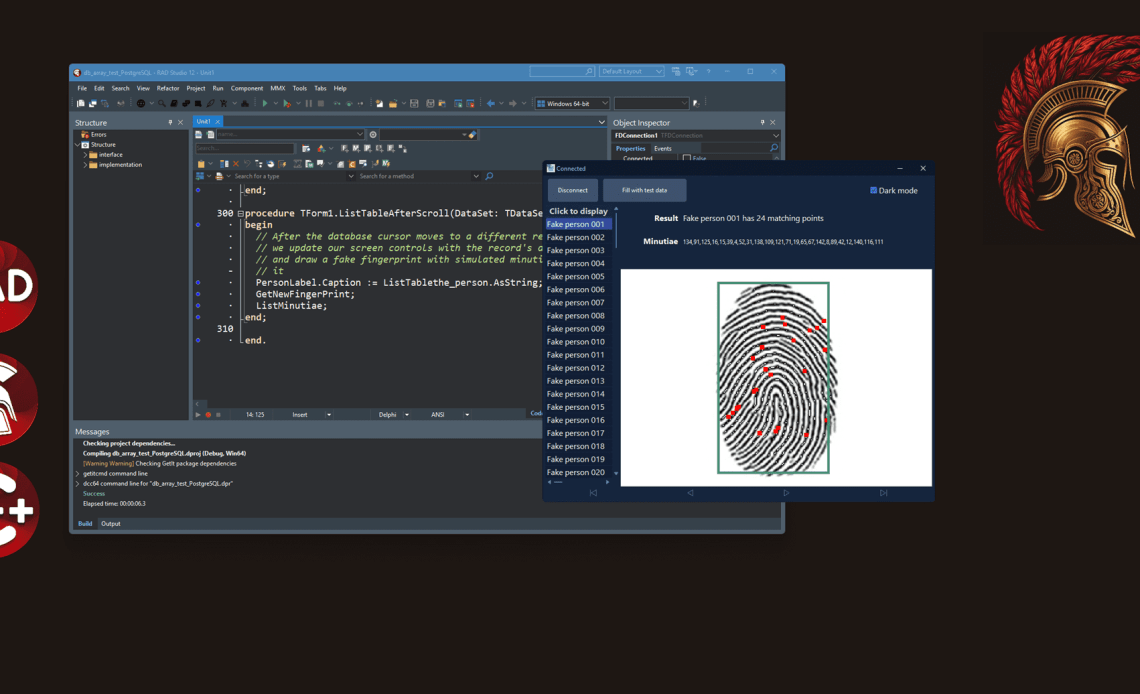Jump to first record navigator arrow
This screenshot has height=694, width=1140.
tap(593, 492)
